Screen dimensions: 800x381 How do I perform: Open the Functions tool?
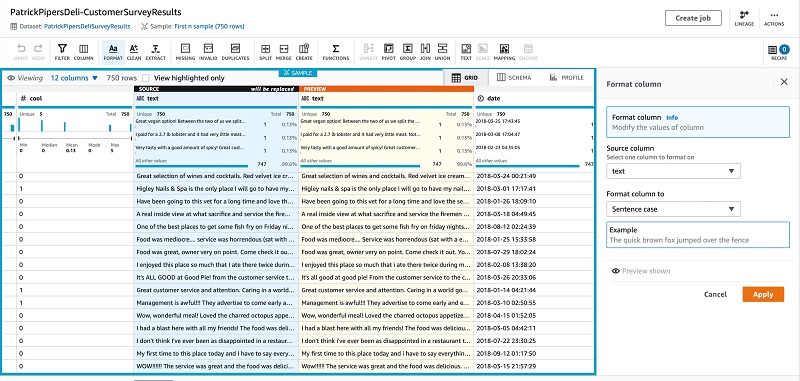coord(336,52)
